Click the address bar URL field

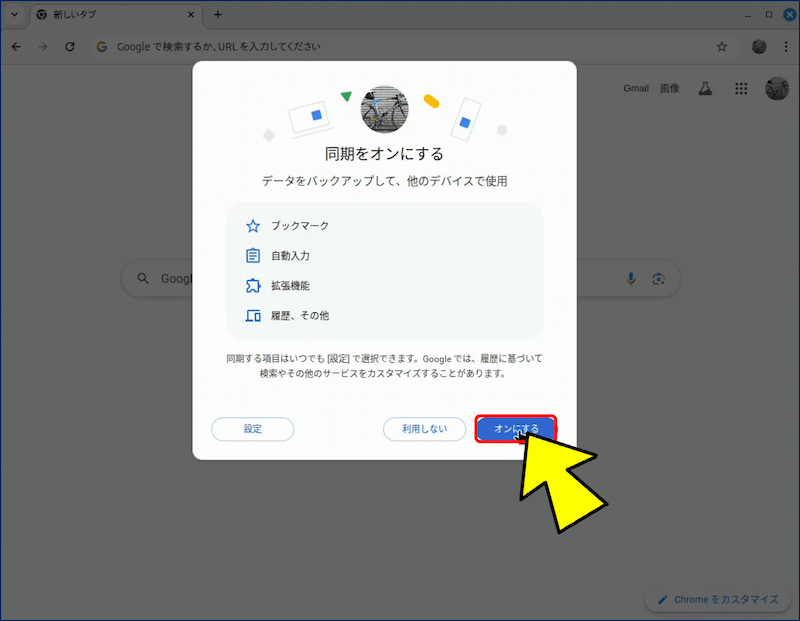point(400,47)
